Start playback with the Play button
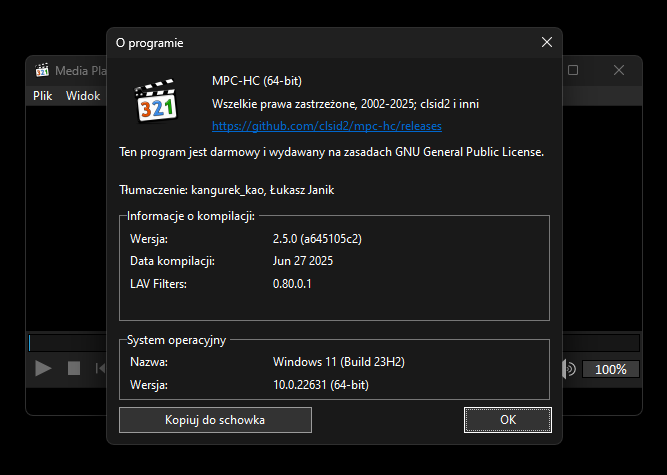 pos(43,368)
